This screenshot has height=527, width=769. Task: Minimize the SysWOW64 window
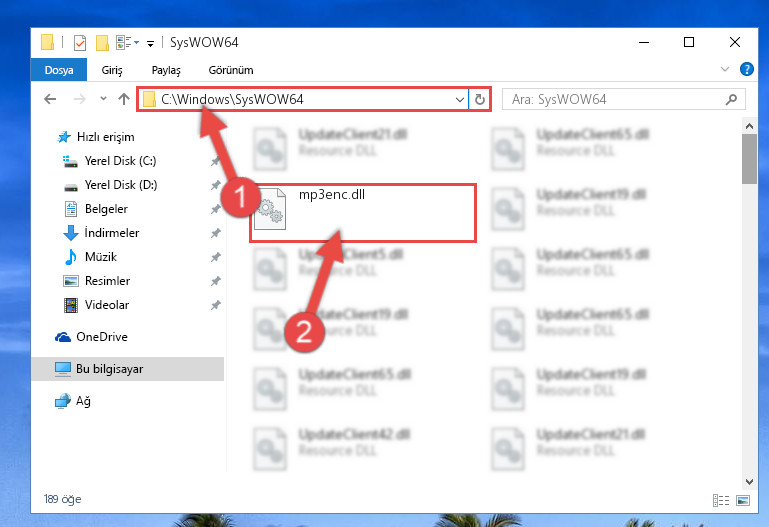(644, 43)
